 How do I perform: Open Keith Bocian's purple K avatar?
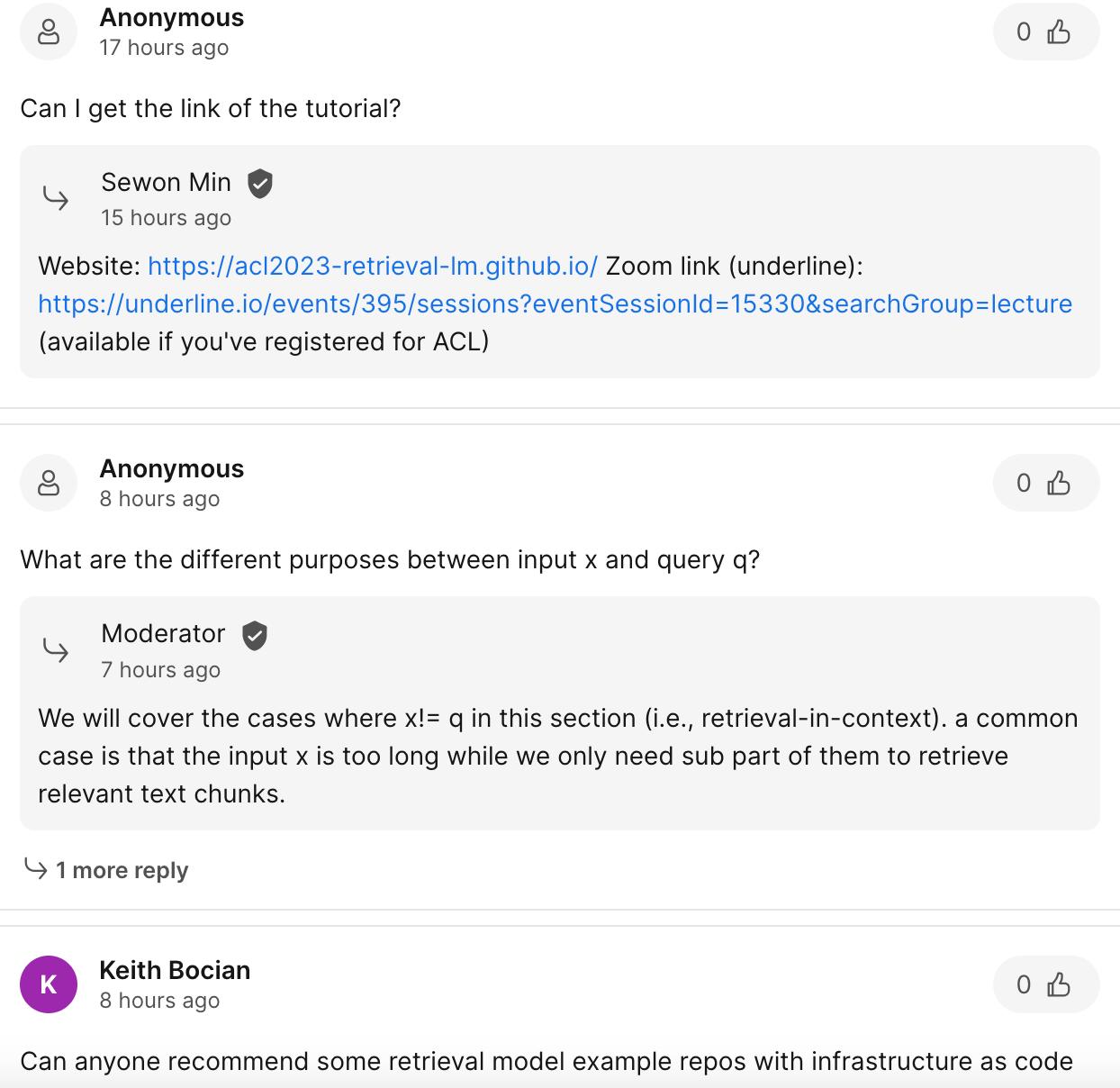point(49,984)
